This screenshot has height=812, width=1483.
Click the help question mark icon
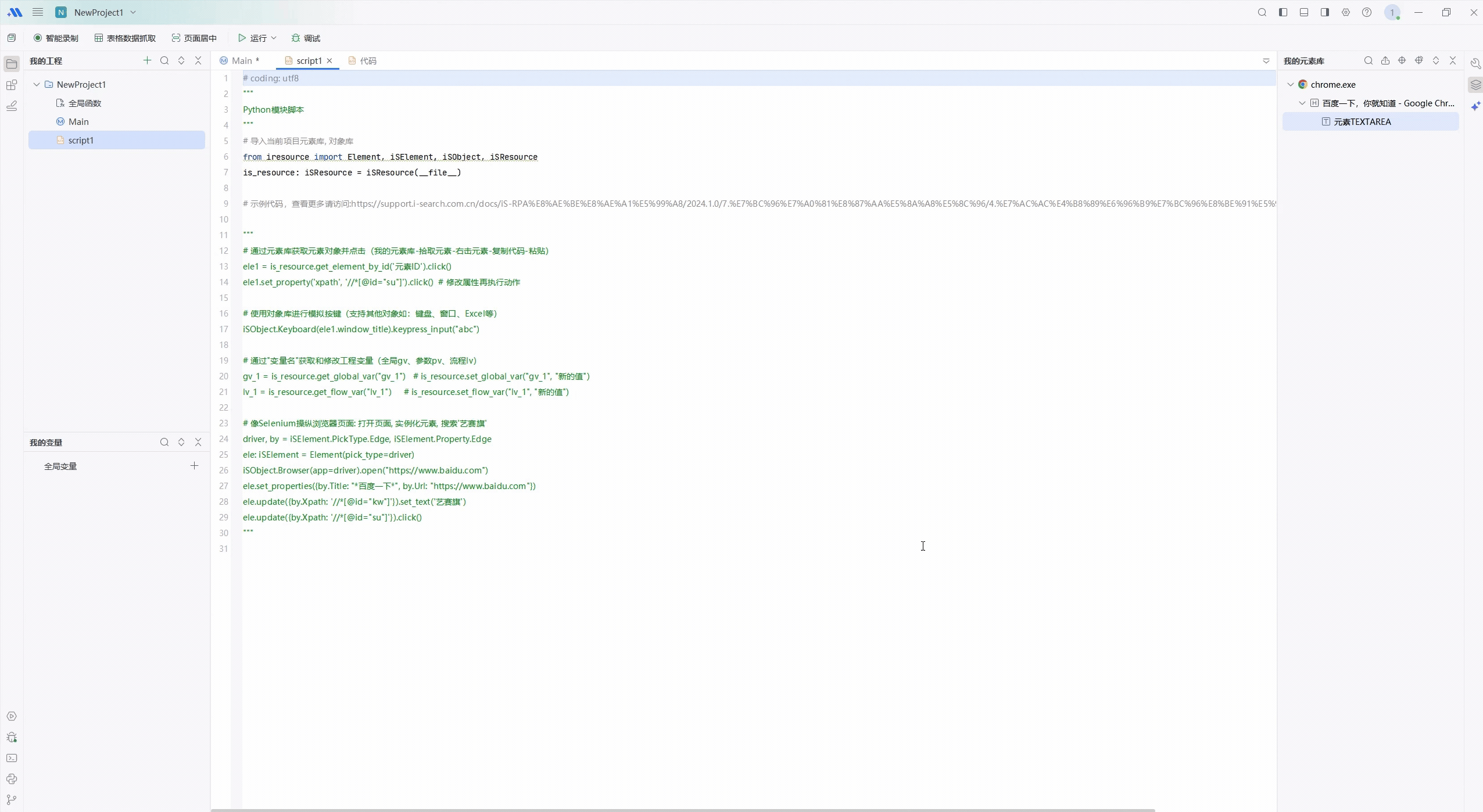(x=1367, y=12)
